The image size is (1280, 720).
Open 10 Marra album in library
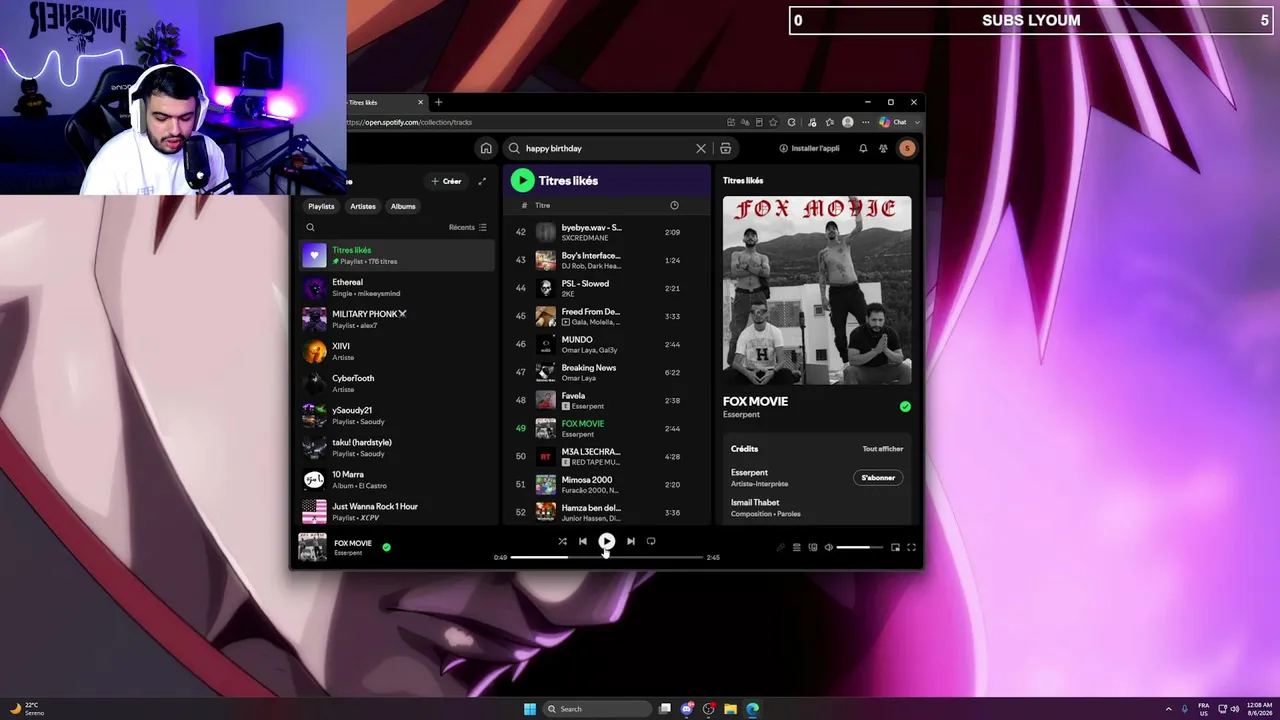[398, 479]
